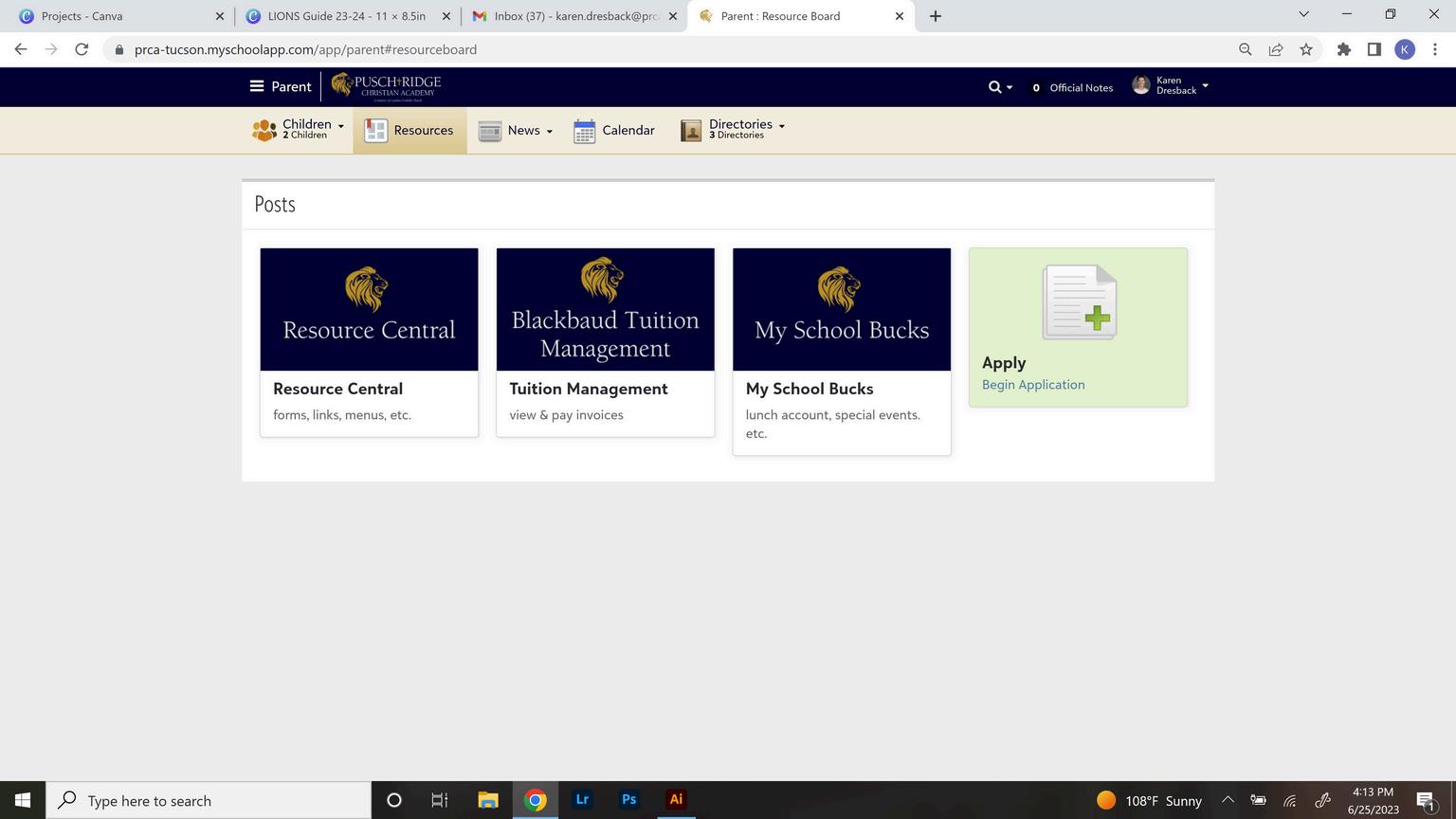Launch Lightroom from the taskbar
The height and width of the screenshot is (819, 1456).
coord(582,800)
